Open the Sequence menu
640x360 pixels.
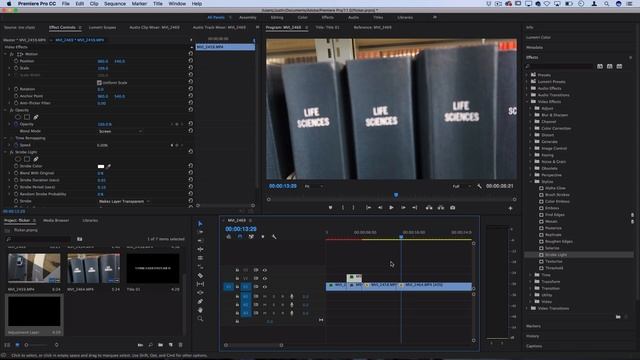pyautogui.click(x=115, y=4)
